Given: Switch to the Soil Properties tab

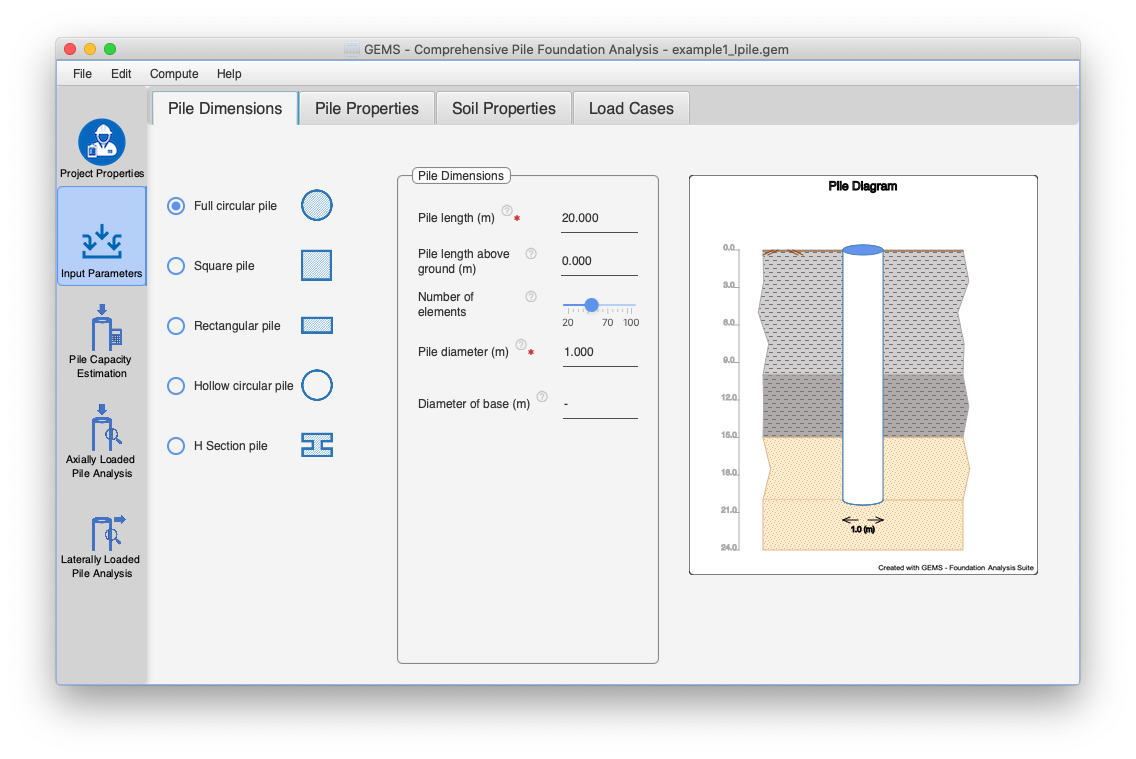Looking at the screenshot, I should (504, 108).
